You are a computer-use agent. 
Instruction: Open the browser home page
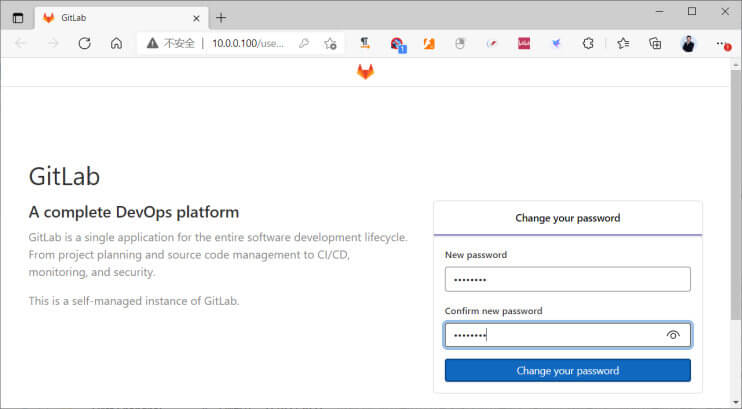click(x=116, y=44)
